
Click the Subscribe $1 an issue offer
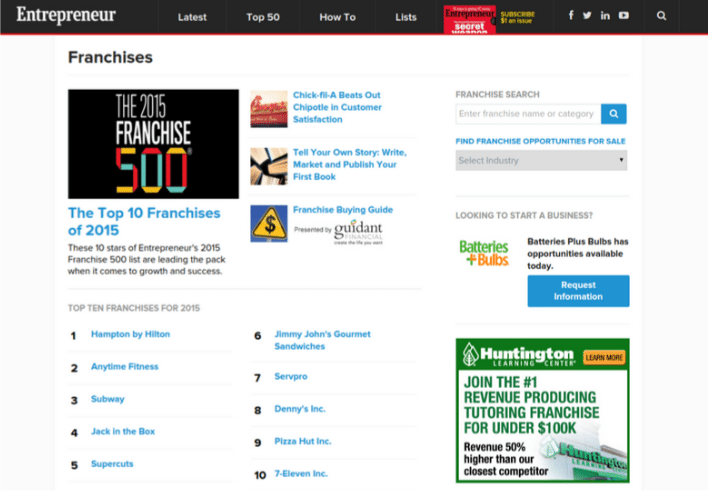pos(517,17)
